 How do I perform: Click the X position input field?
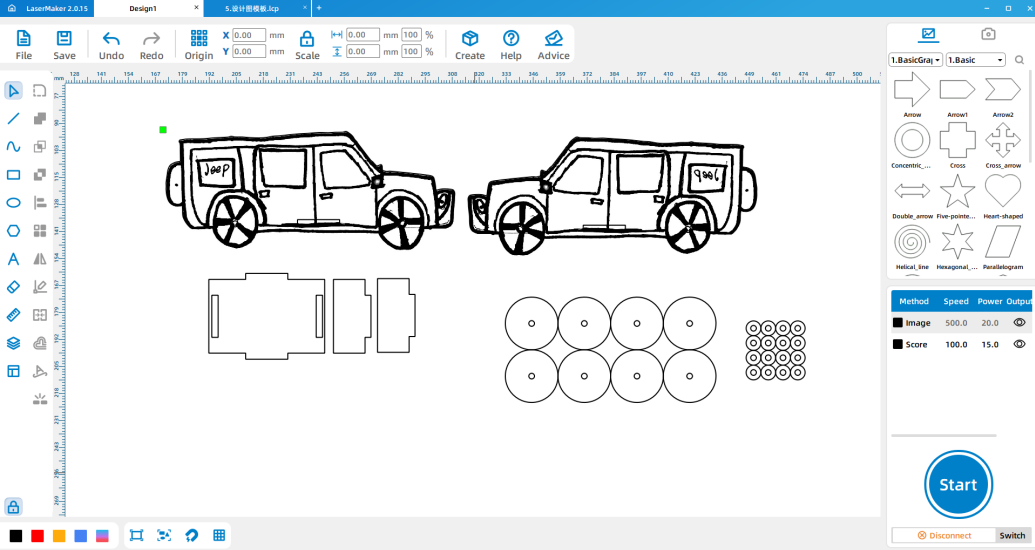click(248, 35)
